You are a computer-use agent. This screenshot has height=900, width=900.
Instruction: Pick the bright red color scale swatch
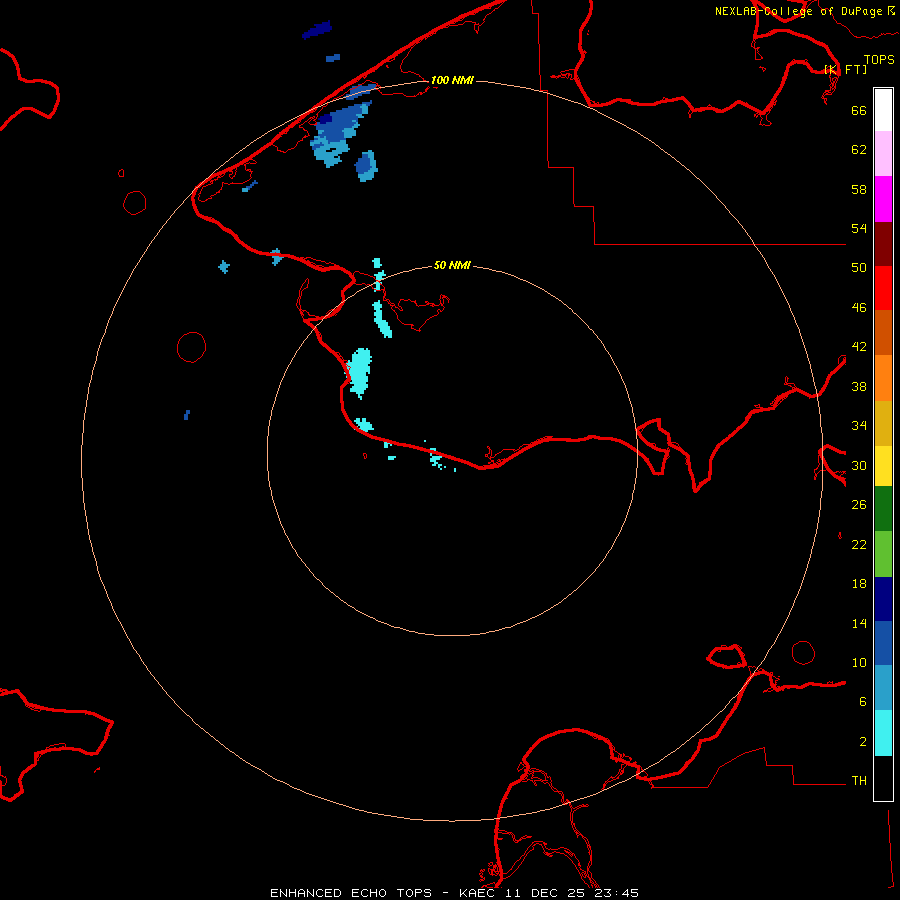point(883,288)
